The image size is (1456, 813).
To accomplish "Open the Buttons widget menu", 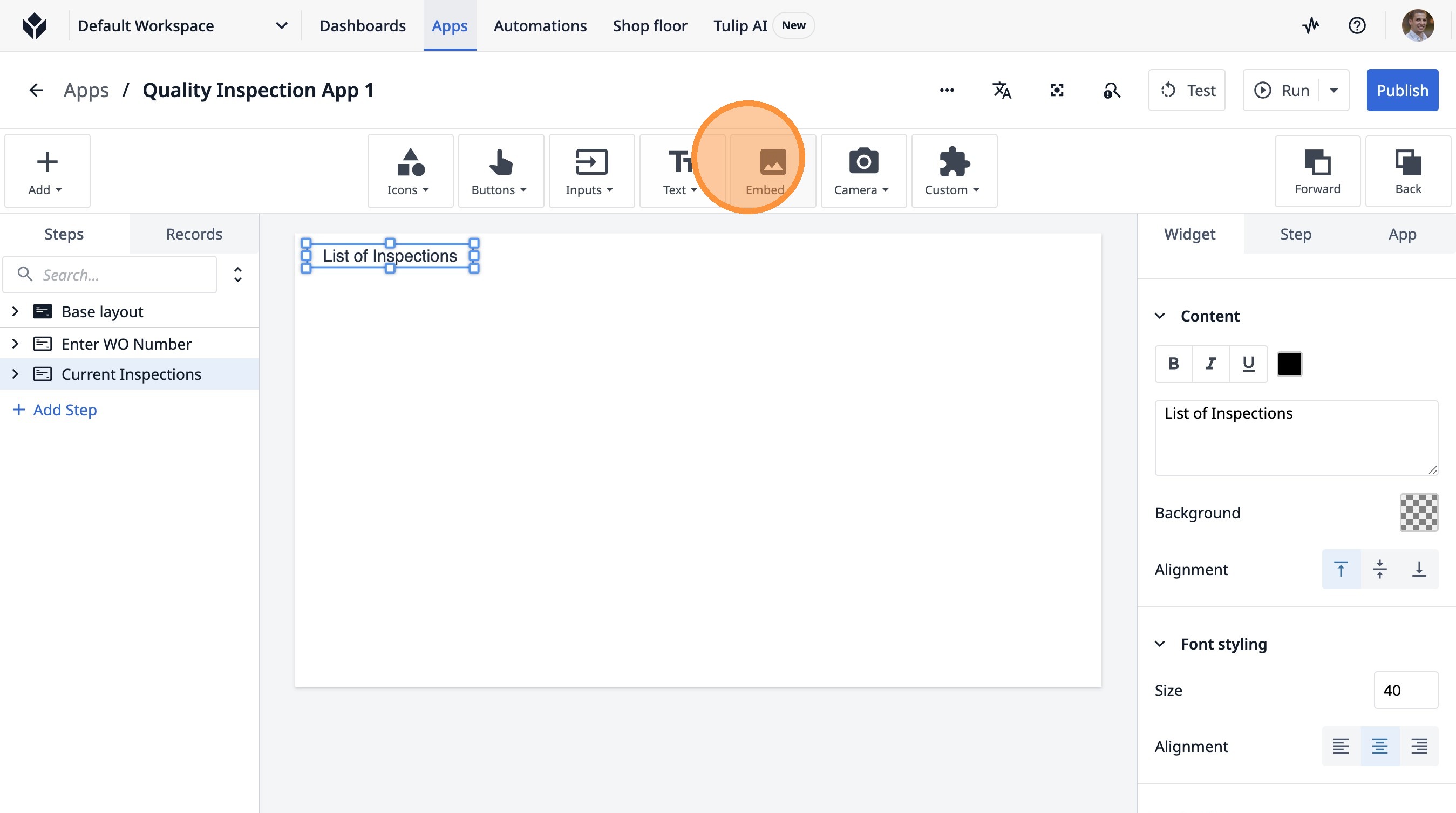I will point(500,170).
